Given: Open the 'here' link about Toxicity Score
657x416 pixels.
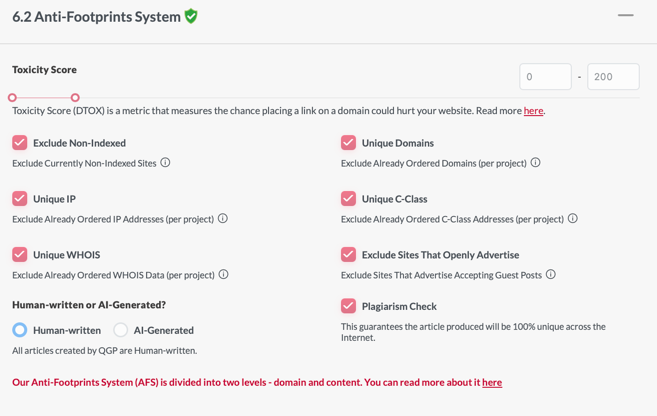Looking at the screenshot, I should tap(533, 111).
